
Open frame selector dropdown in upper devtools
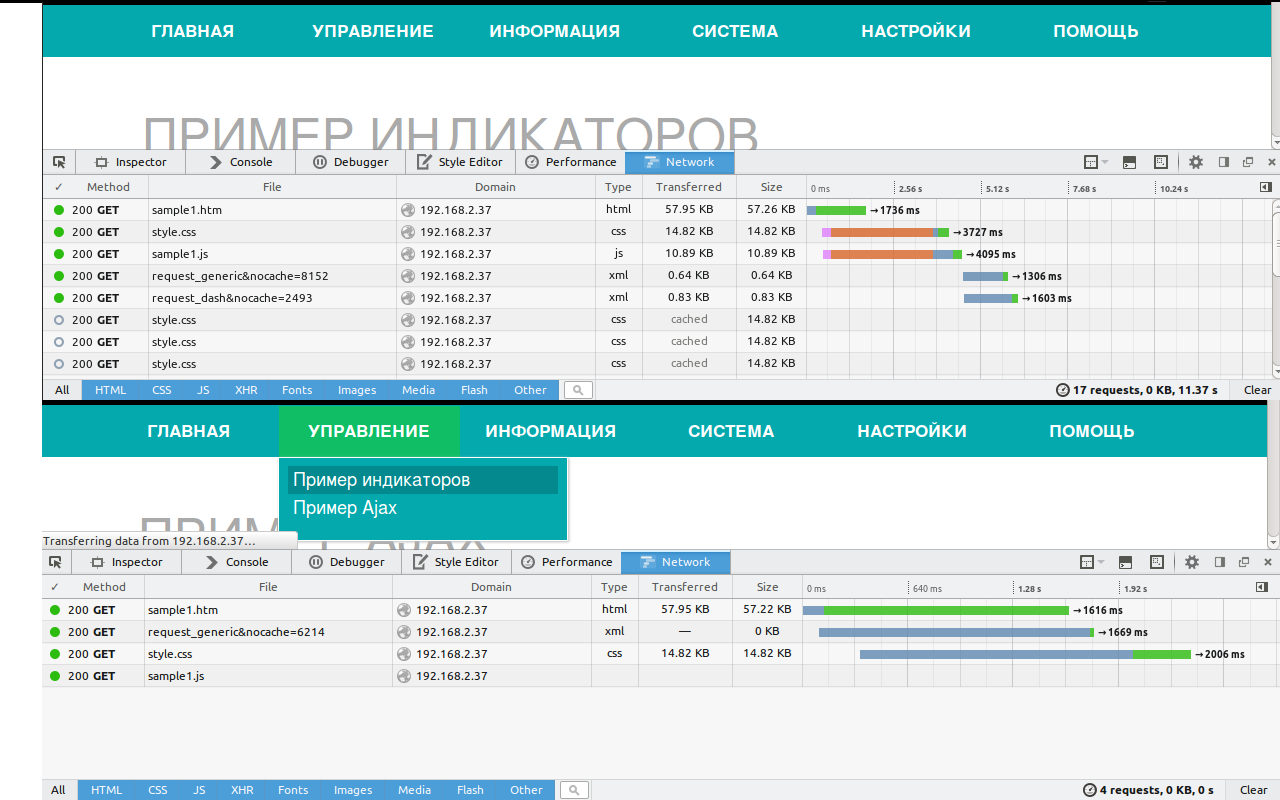tap(1096, 162)
